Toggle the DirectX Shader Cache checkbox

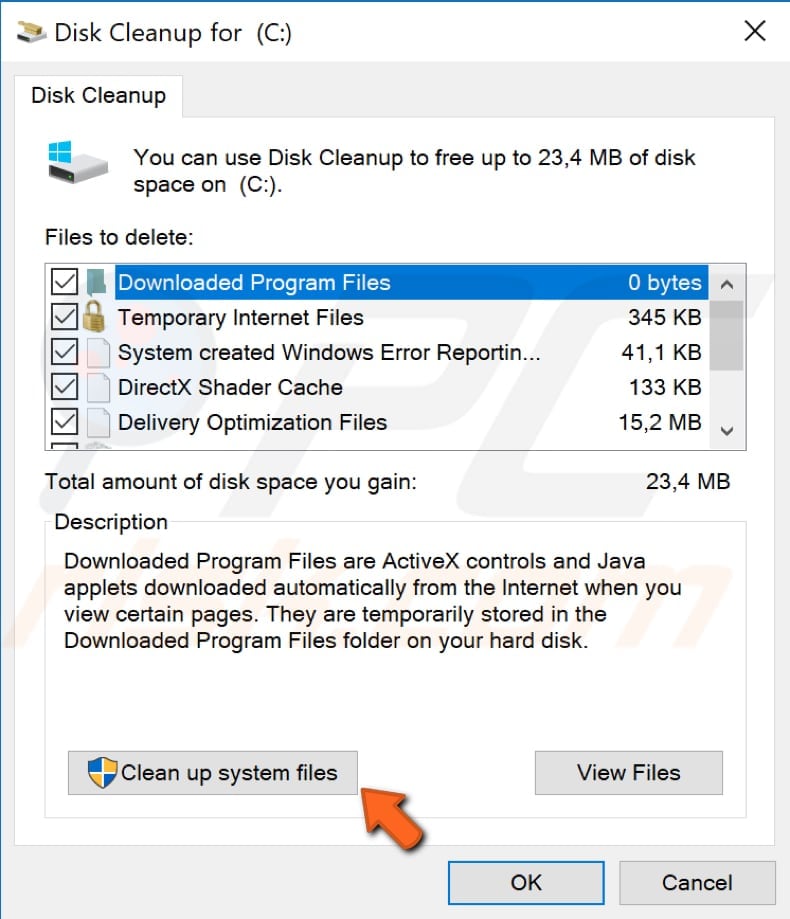tap(62, 387)
